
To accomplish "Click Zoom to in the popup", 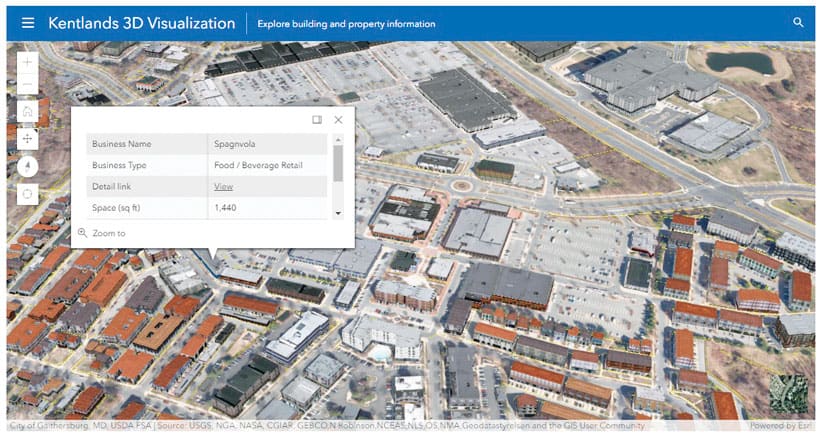I will pyautogui.click(x=102, y=233).
